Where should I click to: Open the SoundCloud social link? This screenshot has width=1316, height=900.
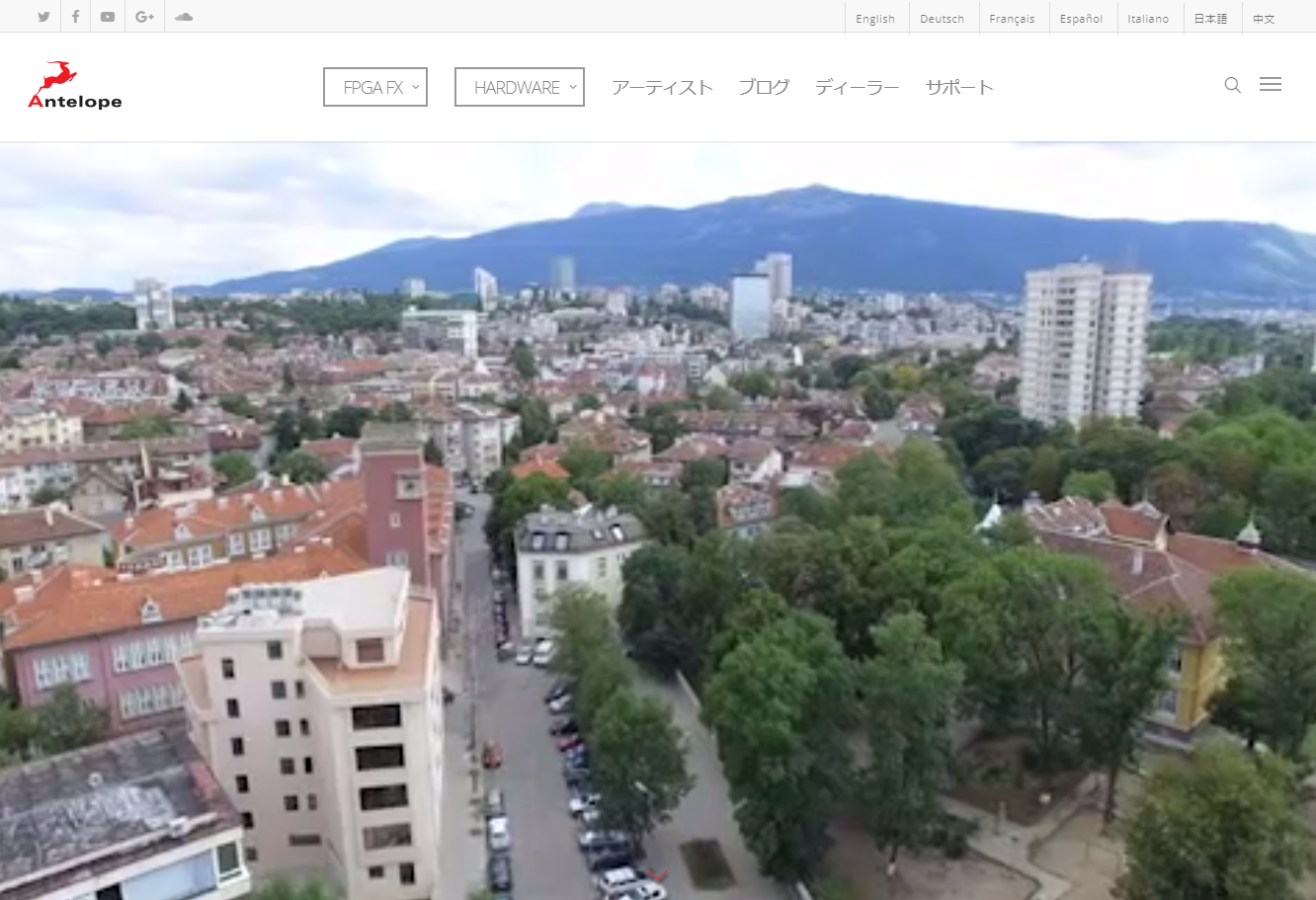click(x=184, y=17)
